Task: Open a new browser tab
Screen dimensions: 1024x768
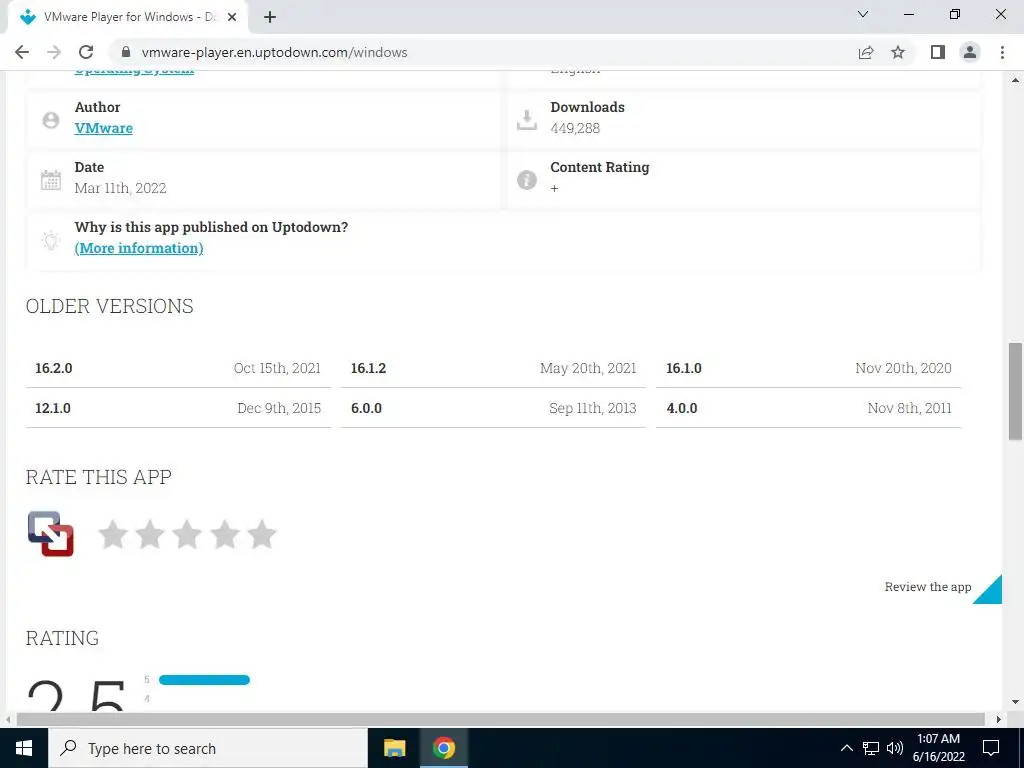Action: tap(270, 17)
